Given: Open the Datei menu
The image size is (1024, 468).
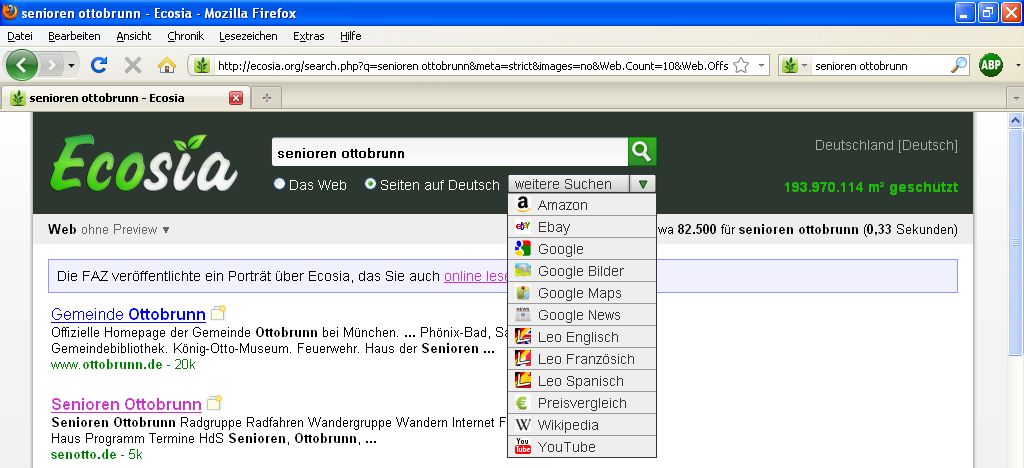Looking at the screenshot, I should [x=20, y=36].
